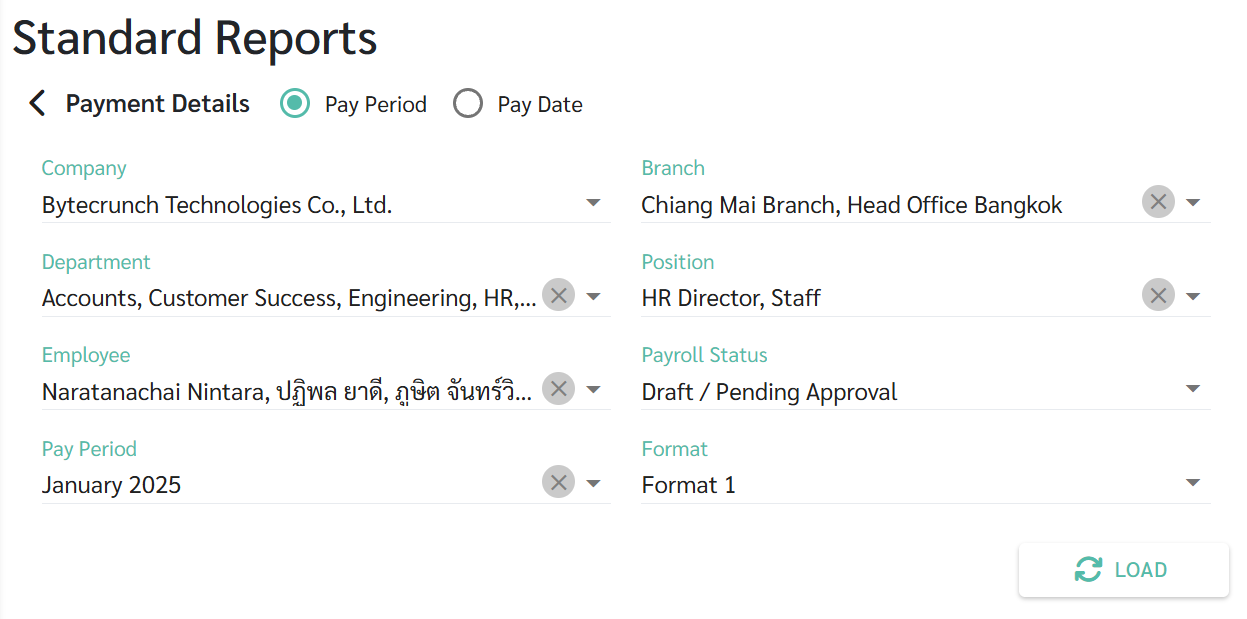Clear the Department selection with the X icon

[558, 295]
